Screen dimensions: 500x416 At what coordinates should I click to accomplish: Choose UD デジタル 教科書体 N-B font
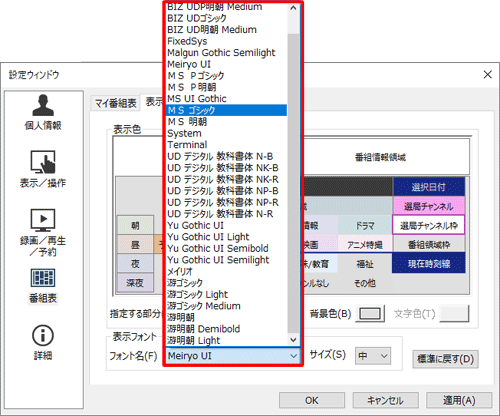(226, 156)
